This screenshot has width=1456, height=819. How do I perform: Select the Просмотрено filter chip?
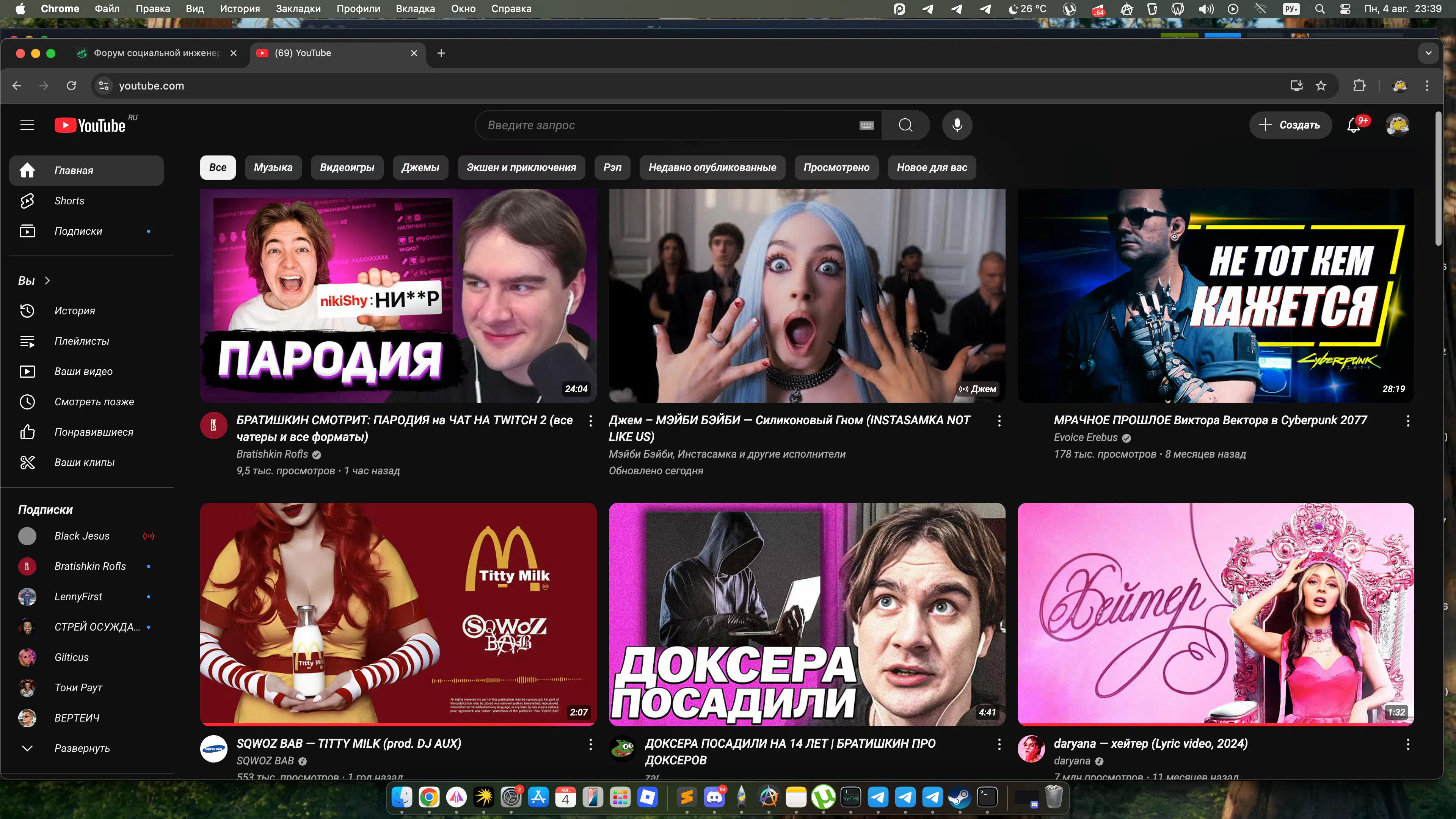tap(836, 167)
